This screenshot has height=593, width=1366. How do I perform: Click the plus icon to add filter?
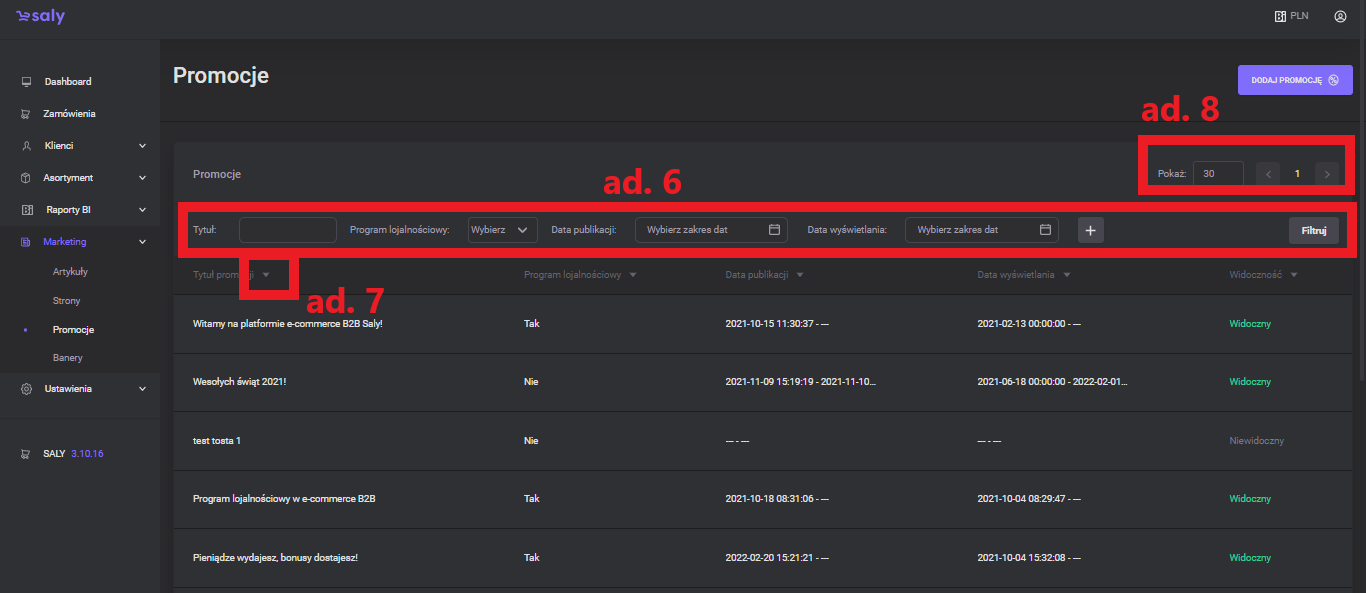tap(1091, 231)
